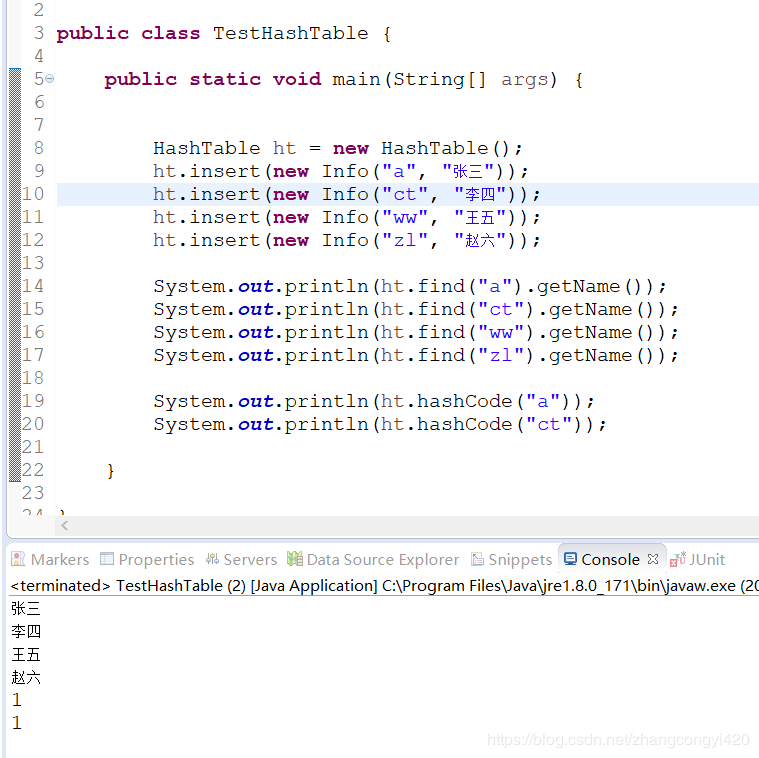
Task: Click console output 张三
Action: pos(26,608)
